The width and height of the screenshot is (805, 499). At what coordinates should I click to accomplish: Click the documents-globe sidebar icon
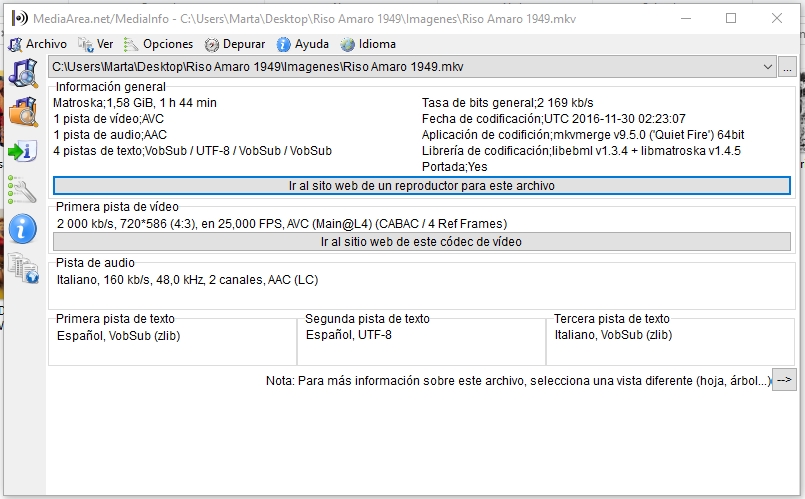[24, 268]
